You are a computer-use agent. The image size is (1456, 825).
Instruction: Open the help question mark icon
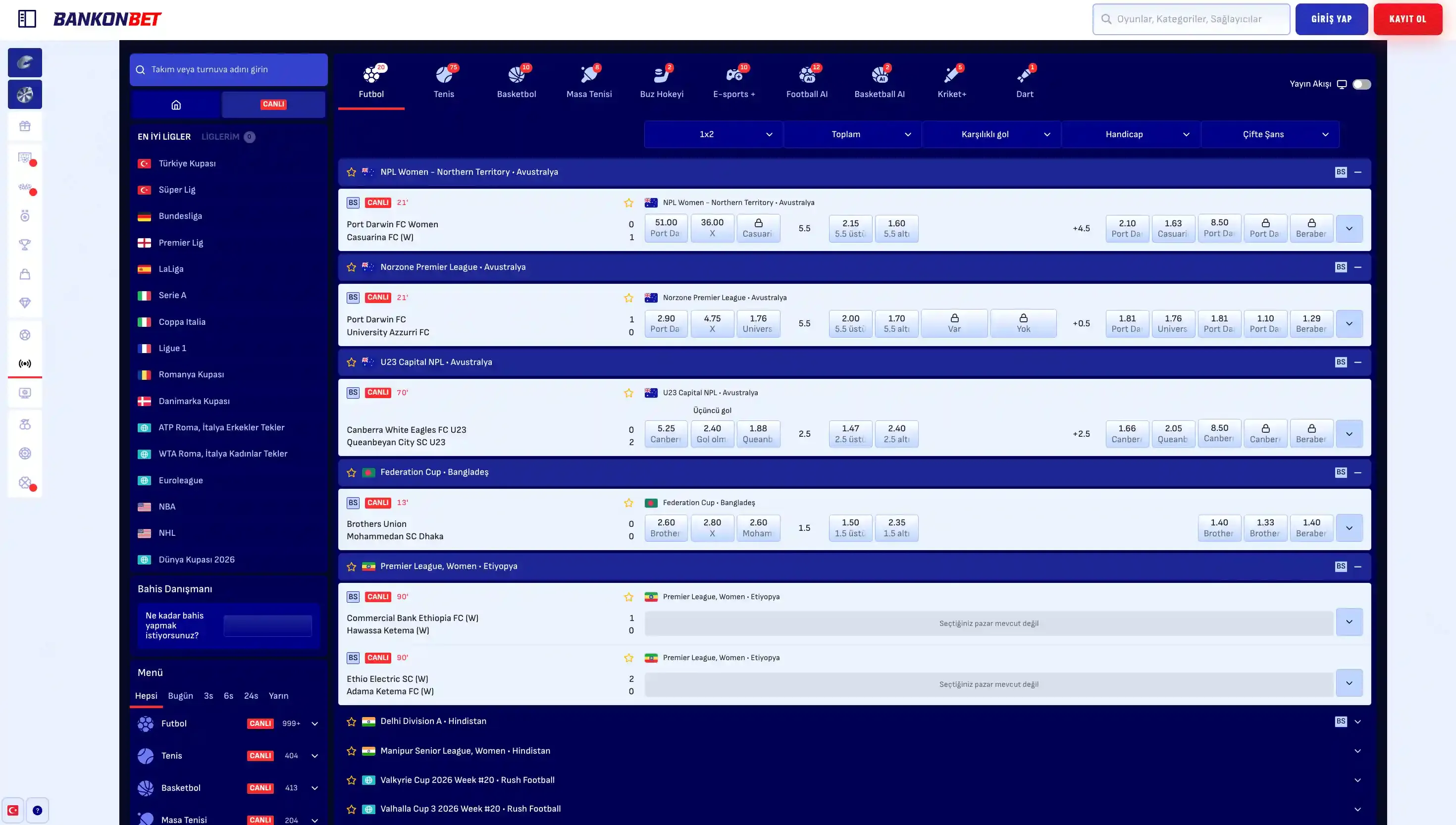click(x=38, y=810)
